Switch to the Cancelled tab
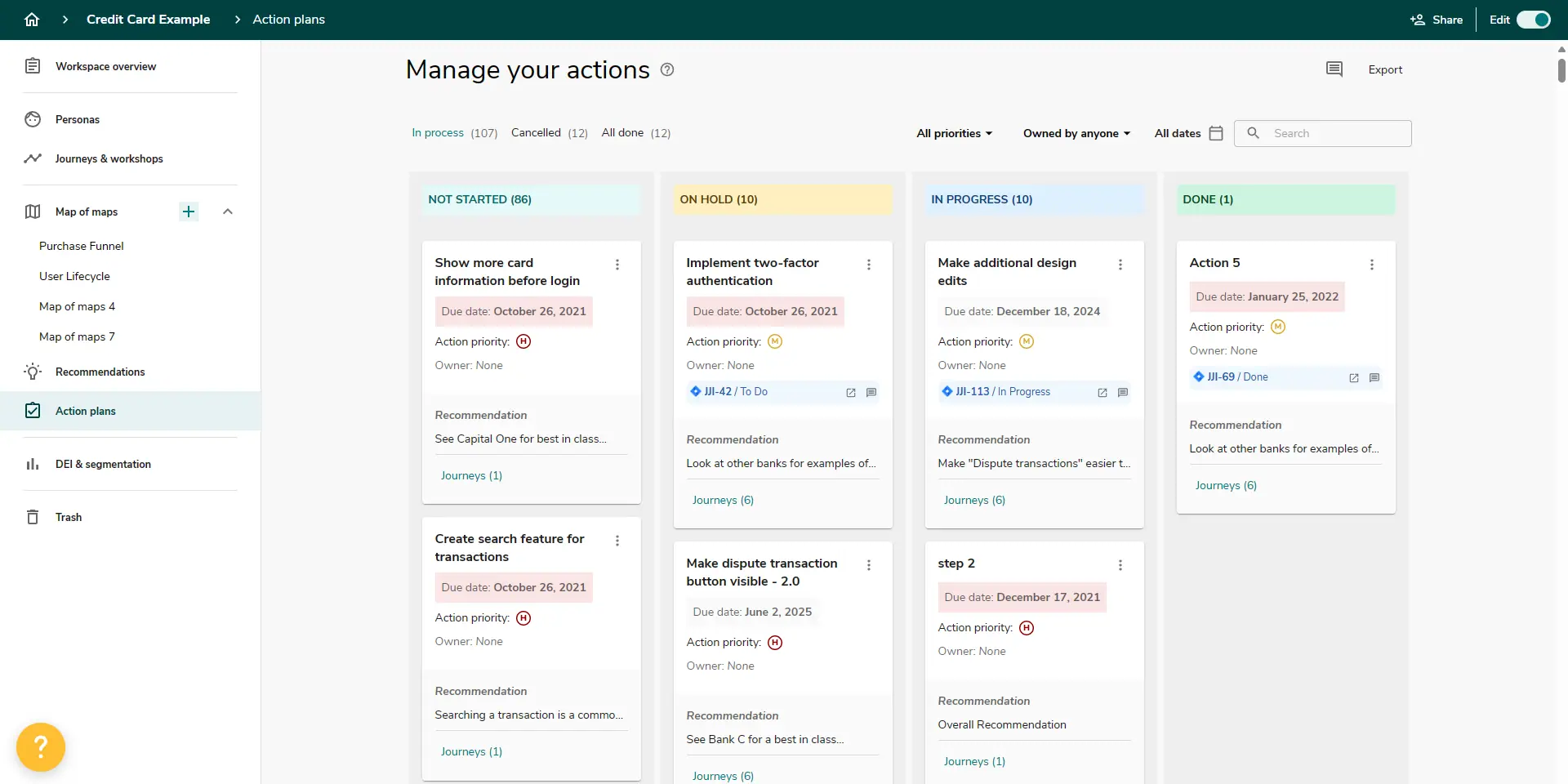 [535, 132]
